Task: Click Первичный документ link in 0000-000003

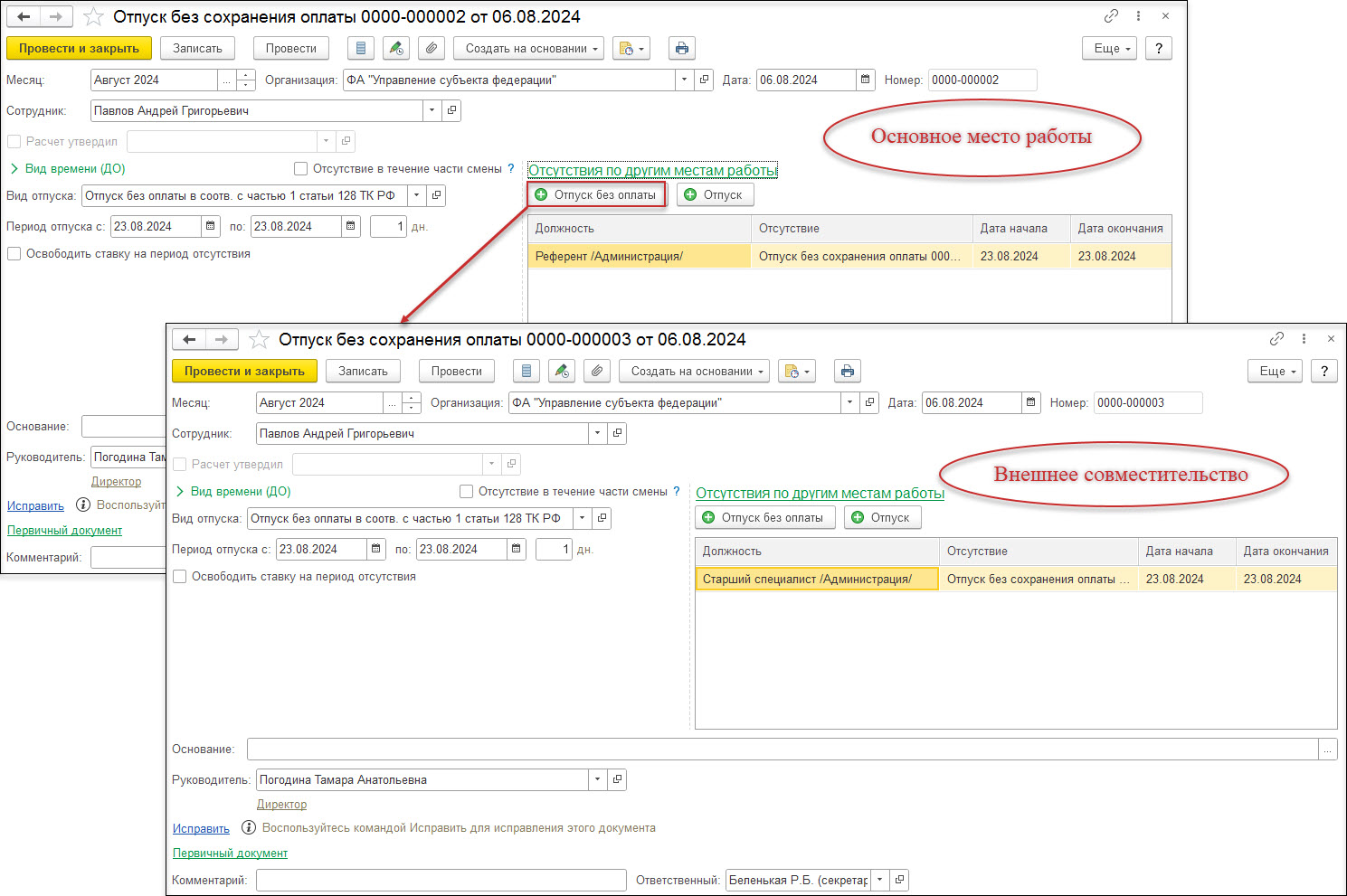Action: pyautogui.click(x=230, y=854)
